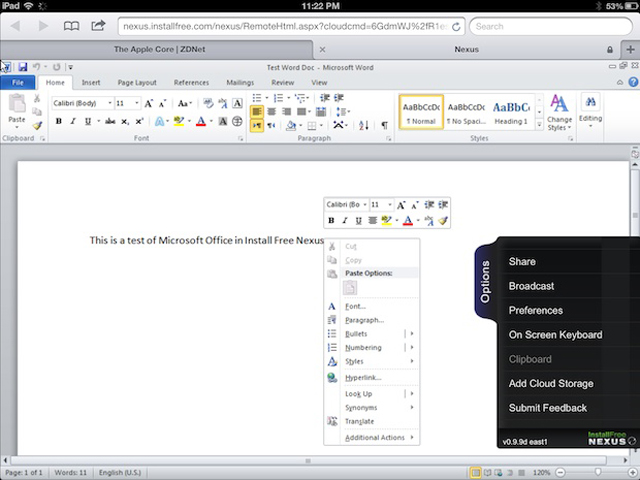Toggle Underline in the ribbon Font group
The width and height of the screenshot is (640, 480).
pyautogui.click(x=87, y=121)
